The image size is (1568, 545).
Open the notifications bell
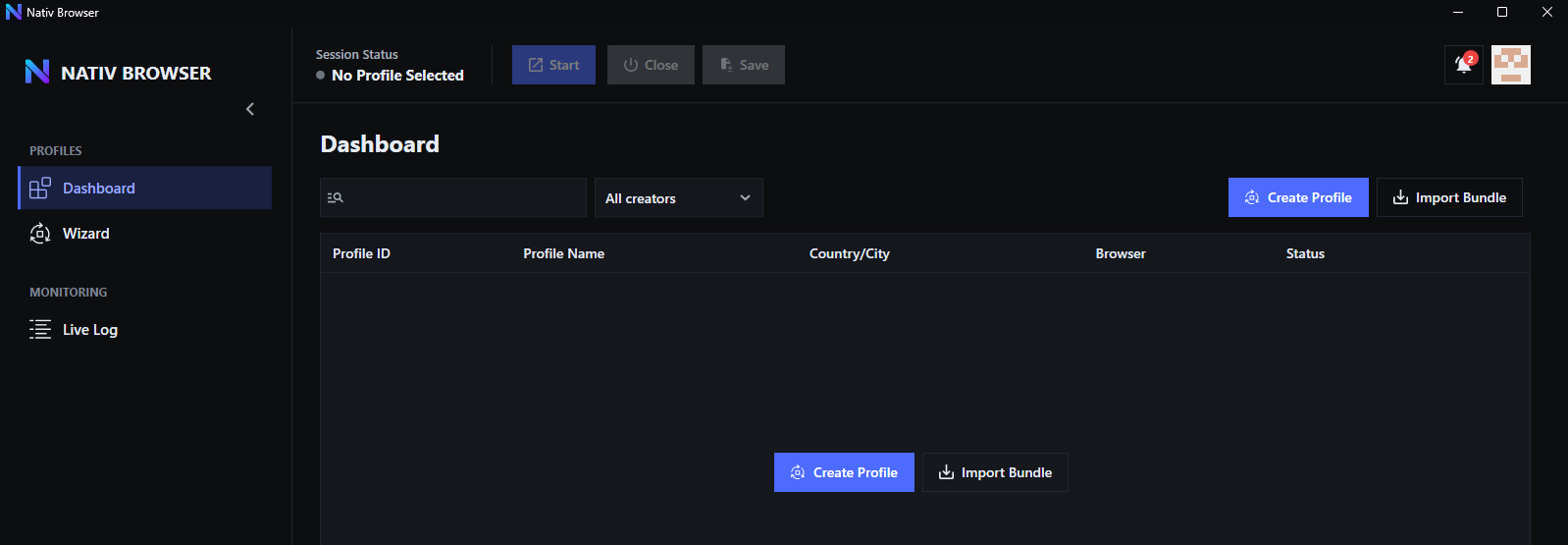tap(1464, 65)
